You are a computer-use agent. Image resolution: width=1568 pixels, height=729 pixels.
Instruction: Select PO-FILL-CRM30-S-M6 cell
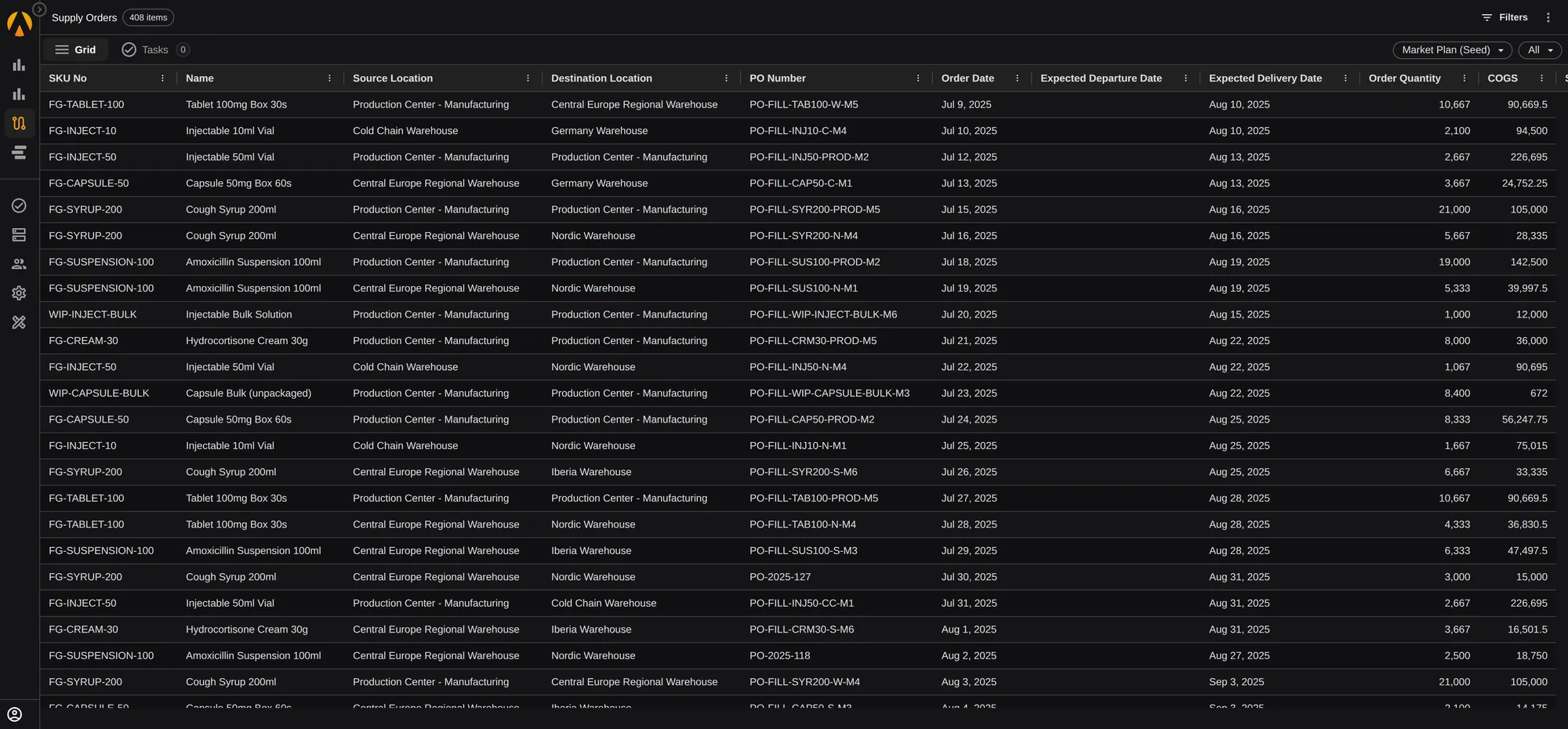pyautogui.click(x=801, y=629)
